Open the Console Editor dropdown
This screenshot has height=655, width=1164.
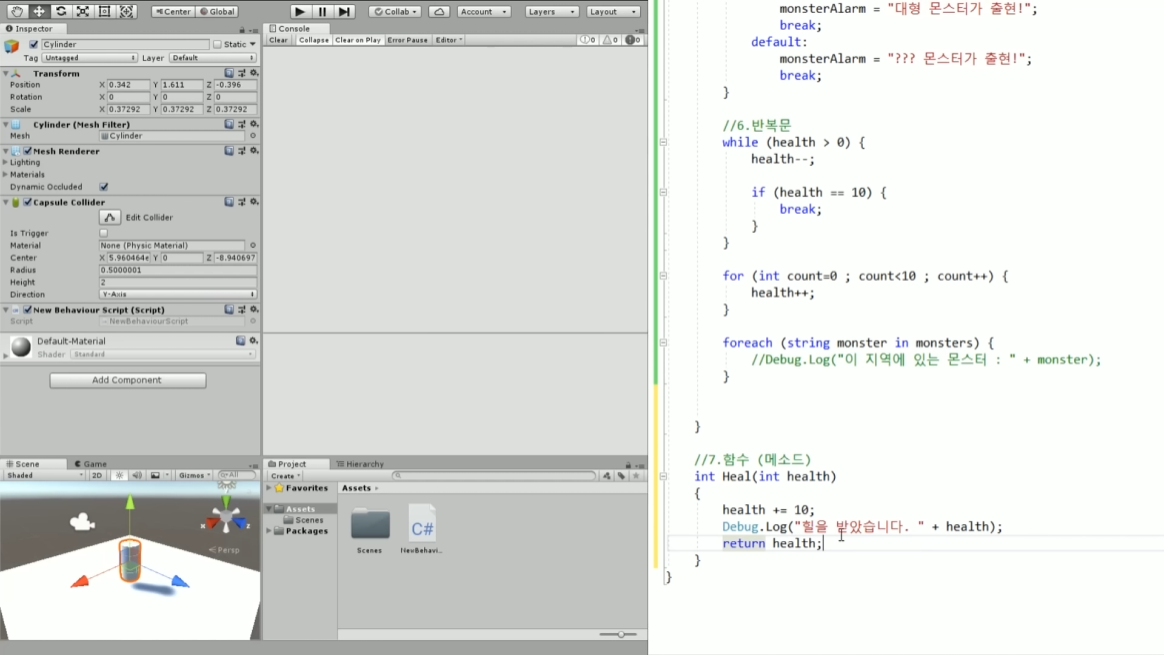pos(448,40)
